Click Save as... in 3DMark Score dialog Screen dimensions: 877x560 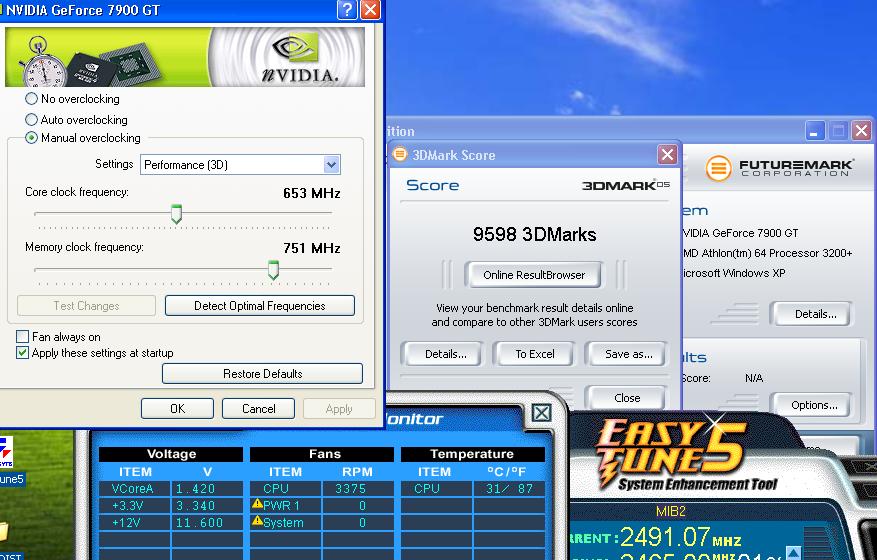coord(628,354)
